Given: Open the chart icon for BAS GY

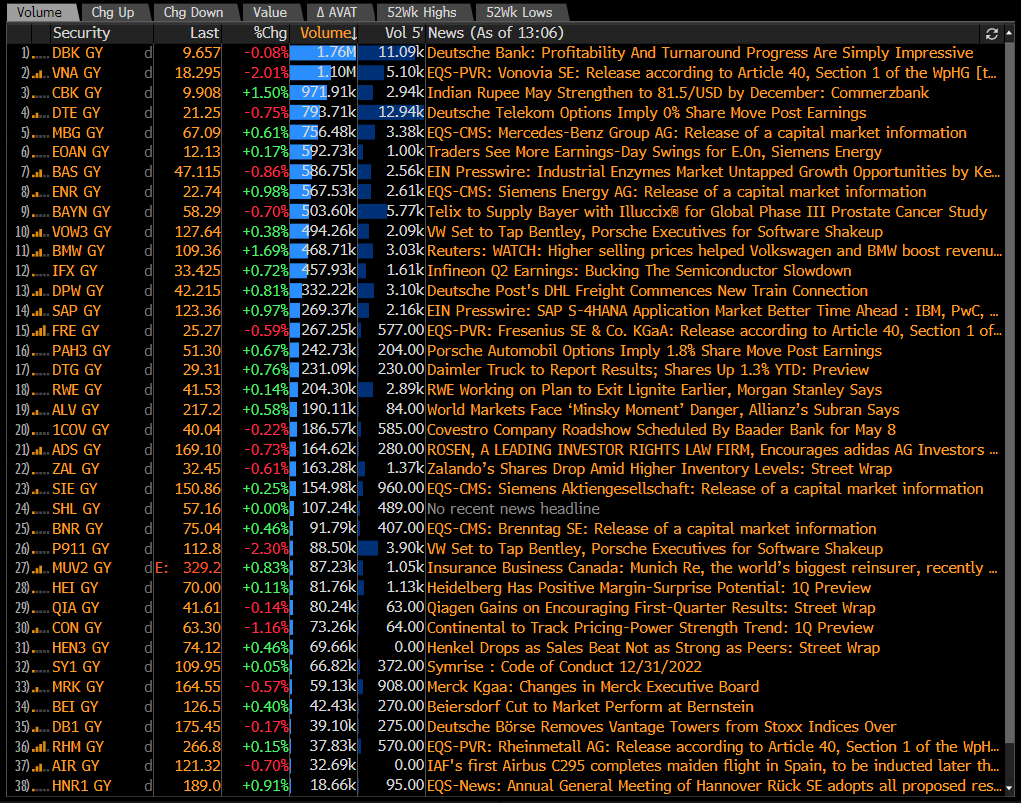Looking at the screenshot, I should 40,173.
